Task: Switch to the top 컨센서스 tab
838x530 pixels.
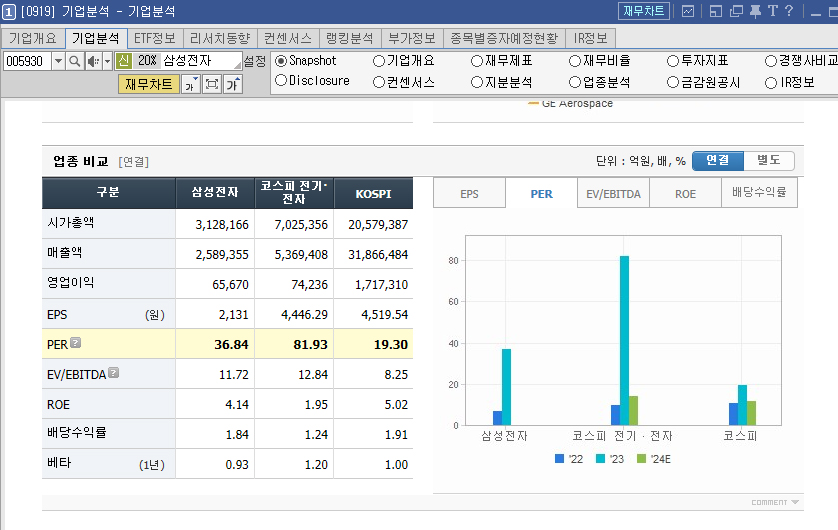Action: click(x=288, y=38)
